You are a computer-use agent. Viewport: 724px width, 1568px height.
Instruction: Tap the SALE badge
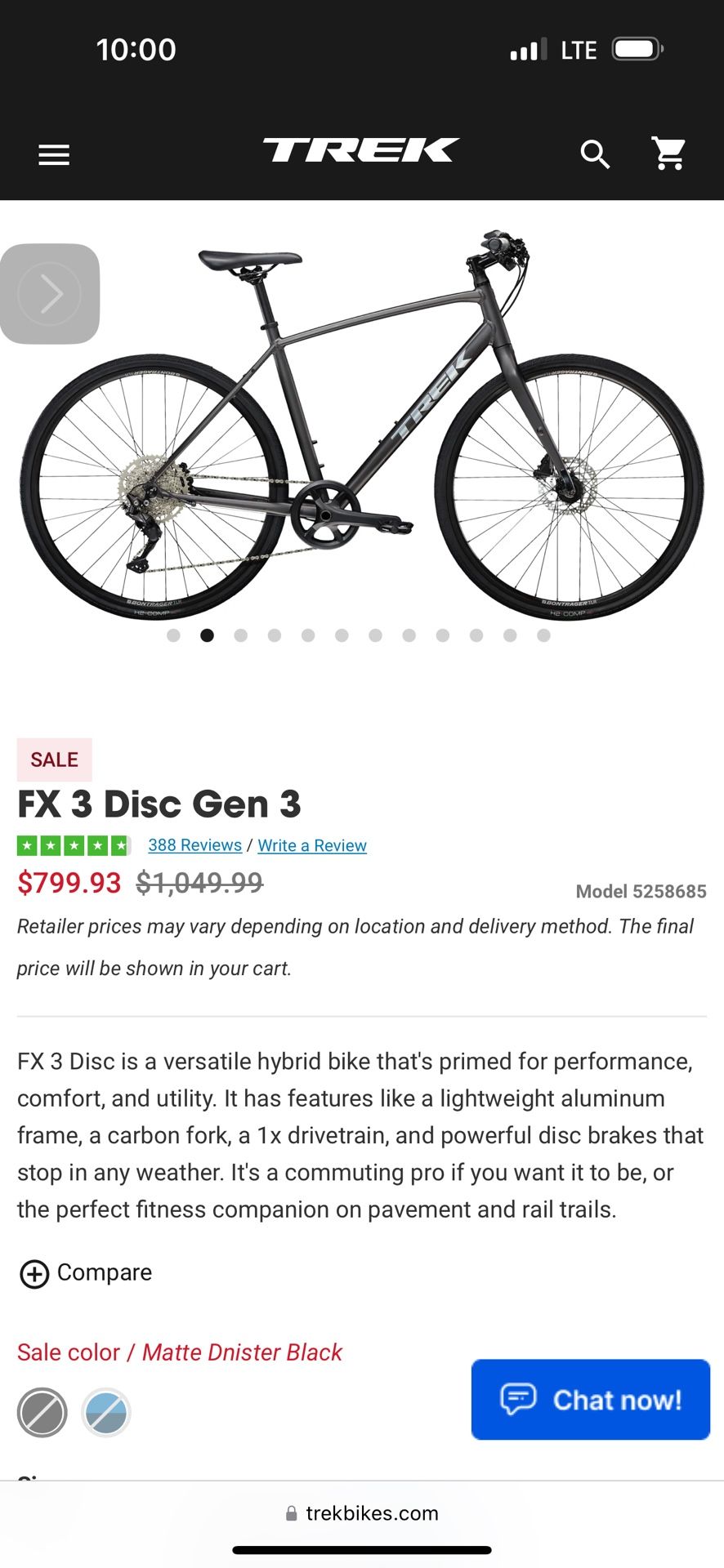(x=55, y=759)
